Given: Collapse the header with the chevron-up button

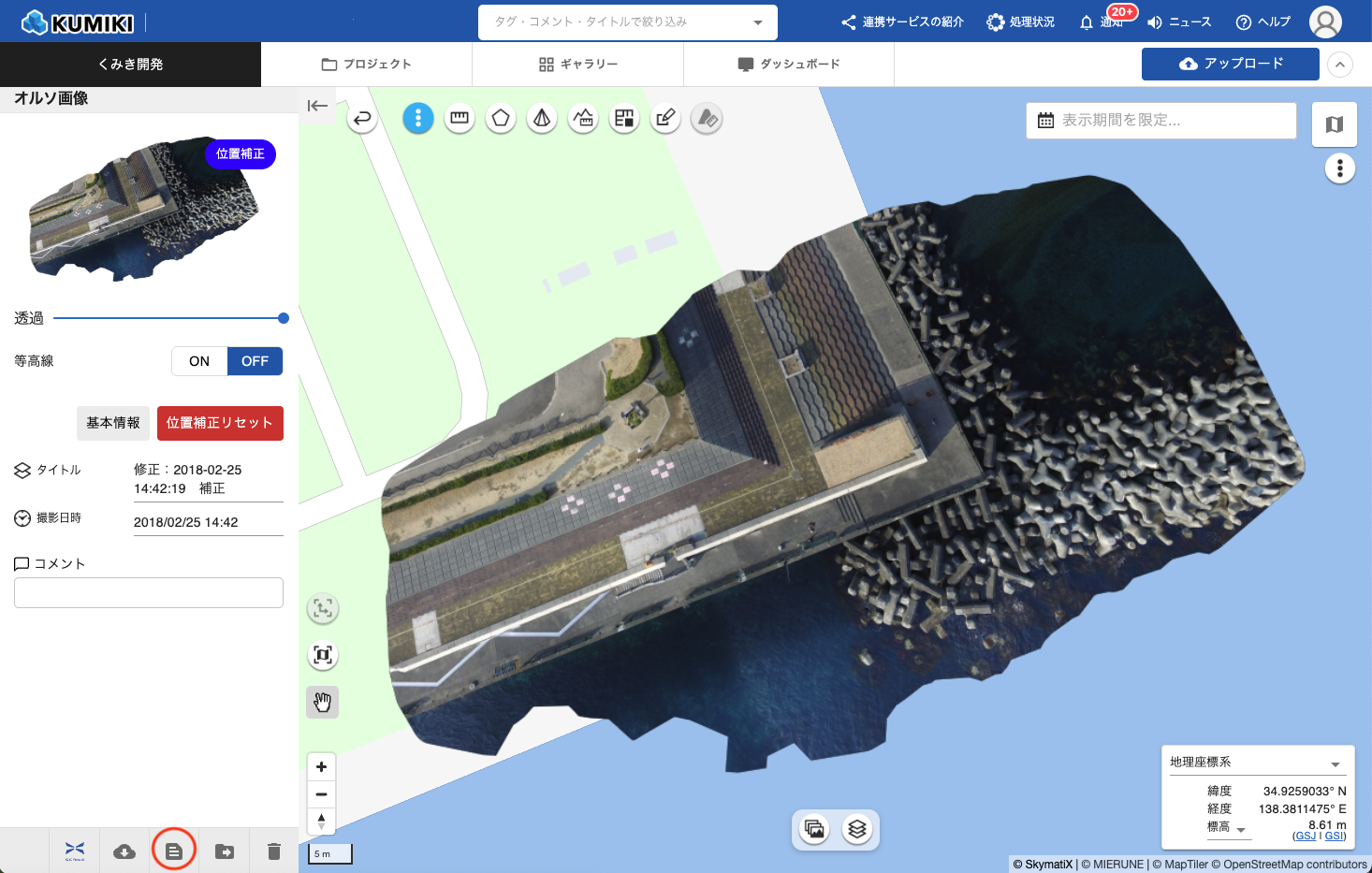Looking at the screenshot, I should (1340, 65).
